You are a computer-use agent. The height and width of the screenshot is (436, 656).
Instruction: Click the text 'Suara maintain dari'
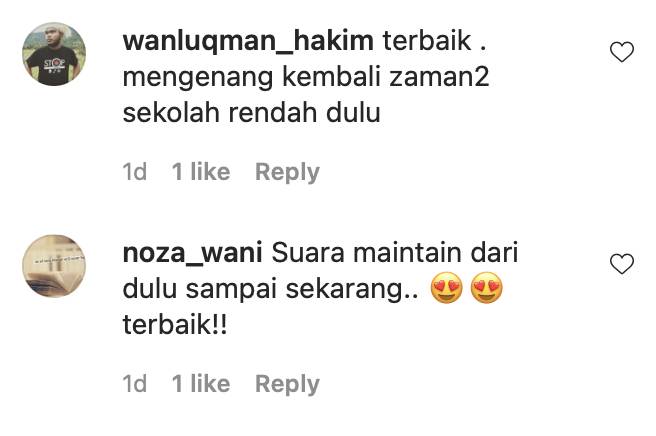pyautogui.click(x=395, y=253)
